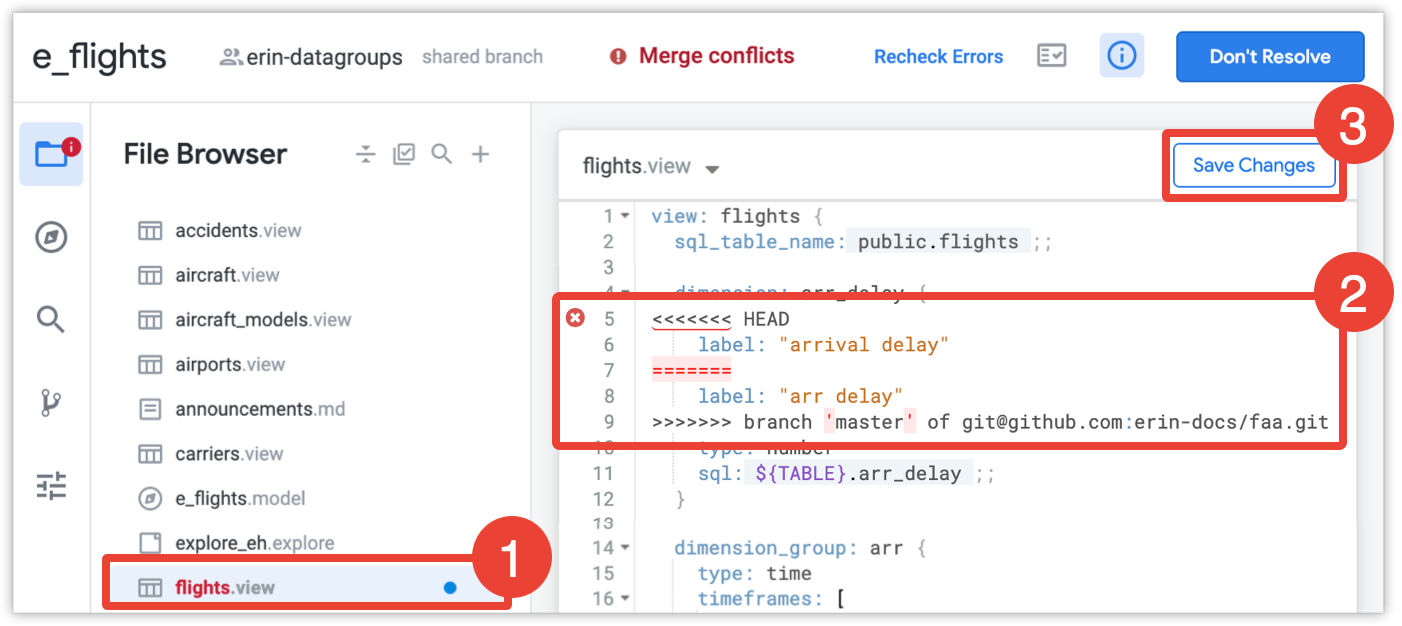1402x626 pixels.
Task: Click the Recheck Errors link
Action: 938,57
